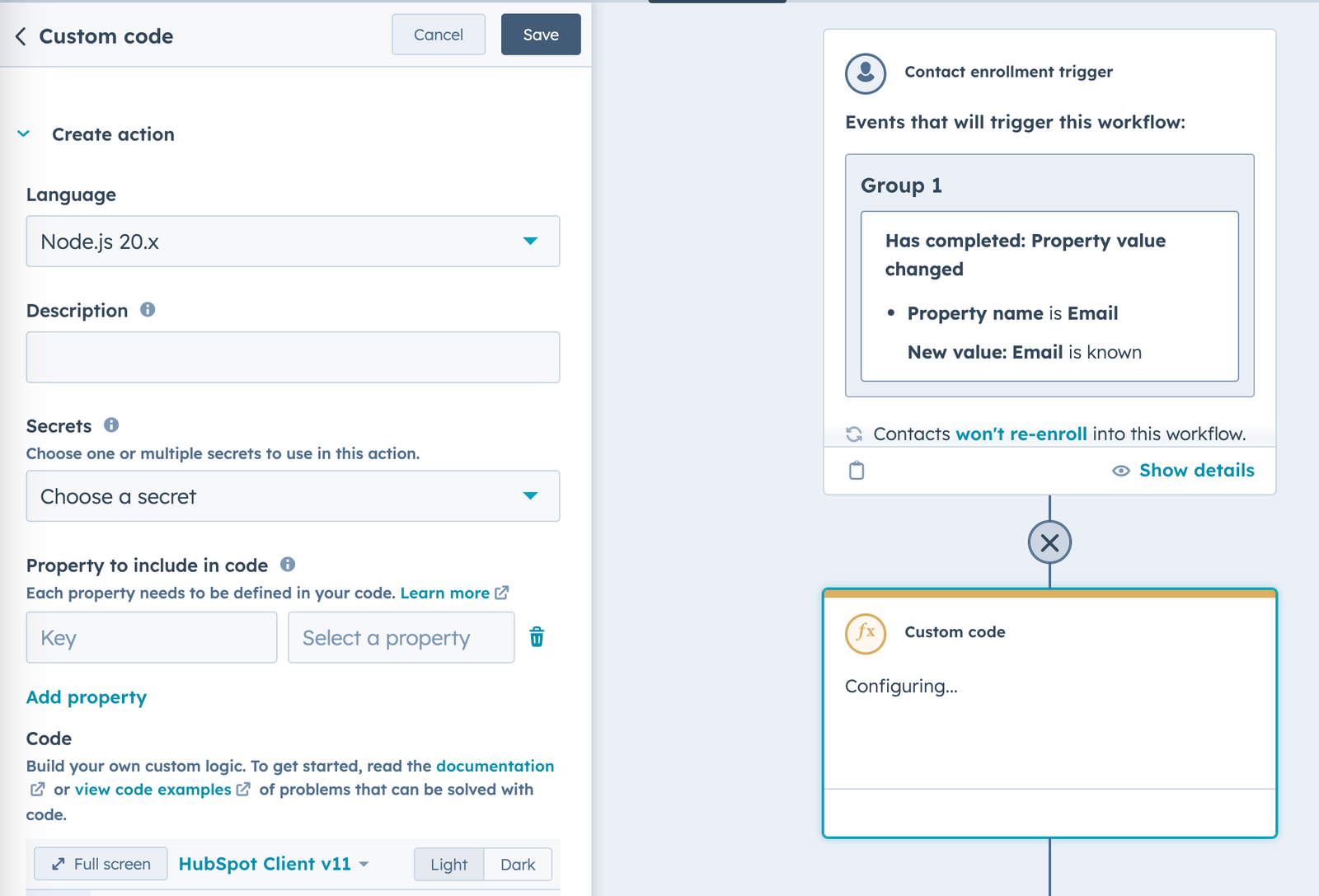Switch code editor to Light theme
The height and width of the screenshot is (896, 1319).
(448, 865)
